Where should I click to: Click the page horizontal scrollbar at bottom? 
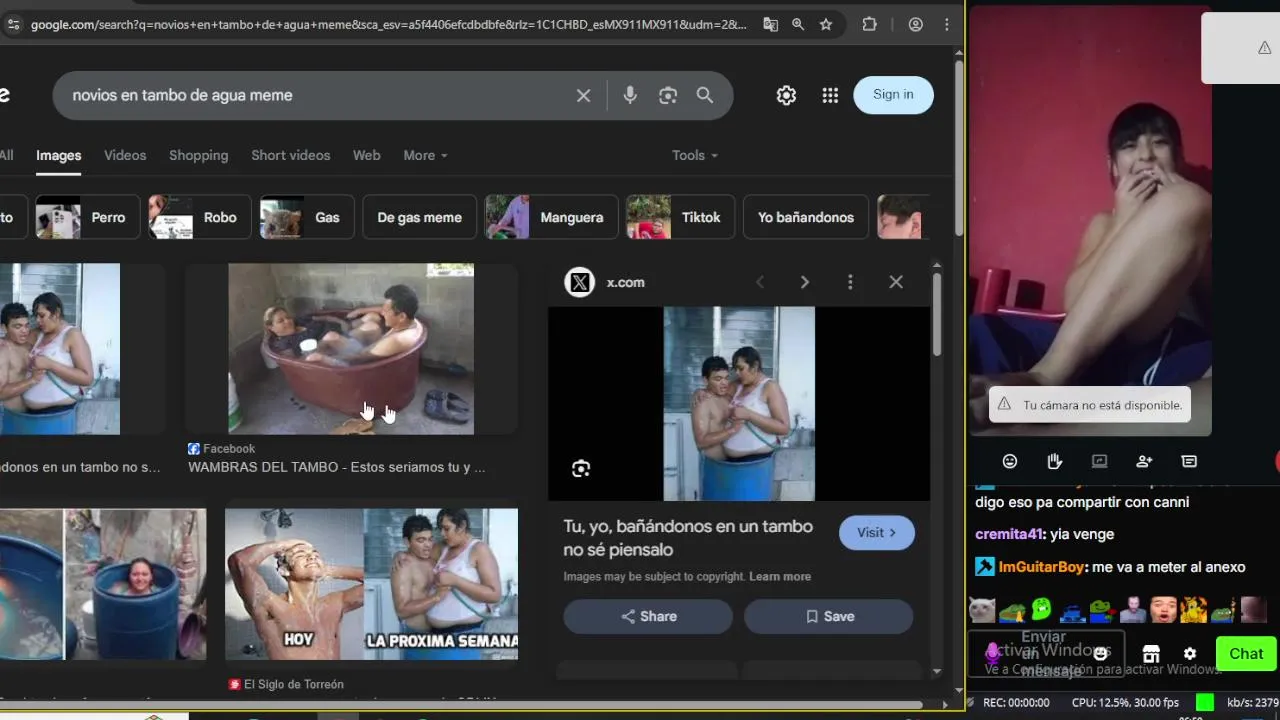460,705
